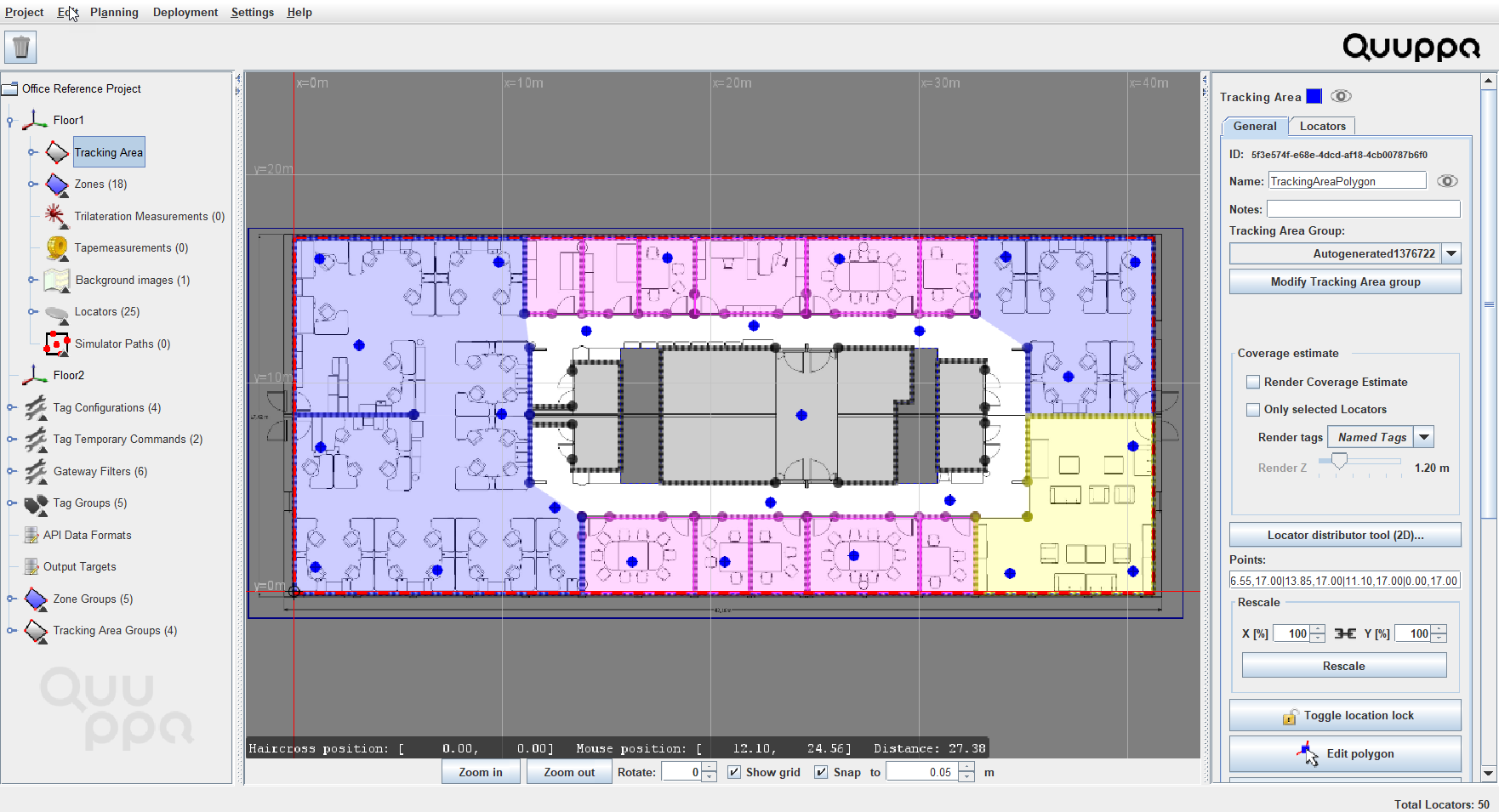1499x812 pixels.
Task: Open Locator distributor tool (2D)
Action: [1345, 535]
